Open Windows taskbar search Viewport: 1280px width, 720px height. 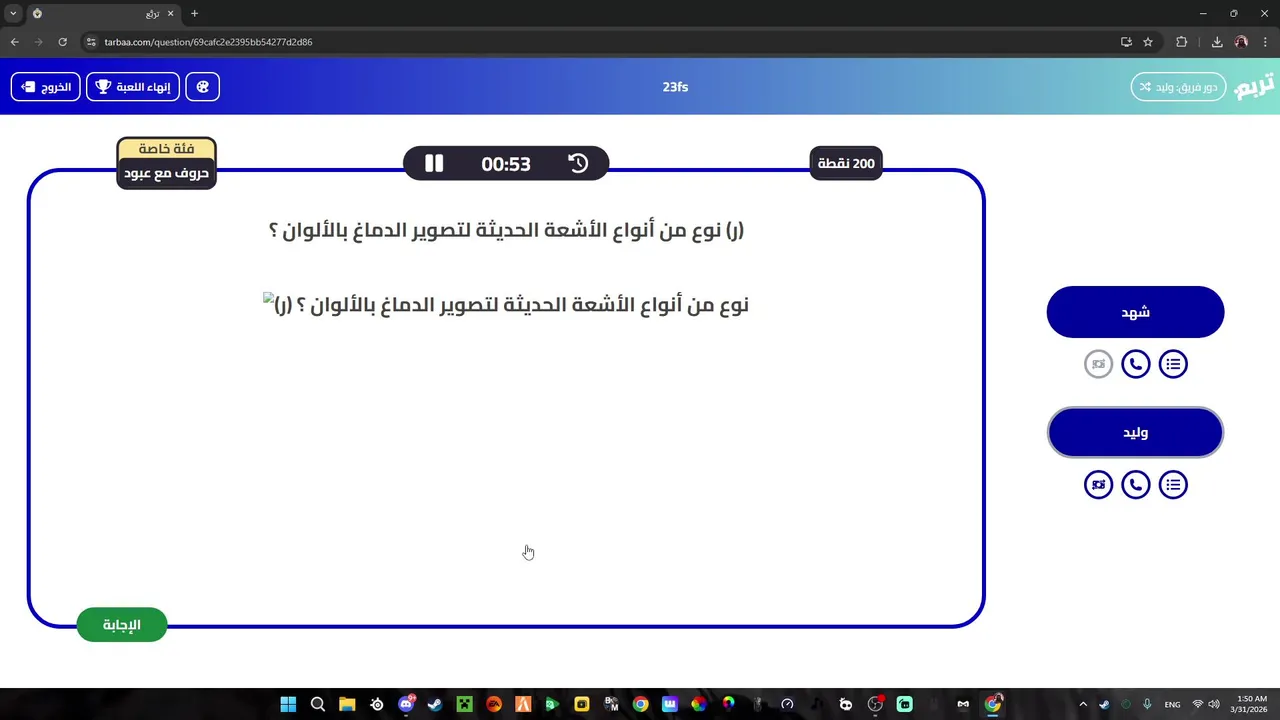(318, 704)
